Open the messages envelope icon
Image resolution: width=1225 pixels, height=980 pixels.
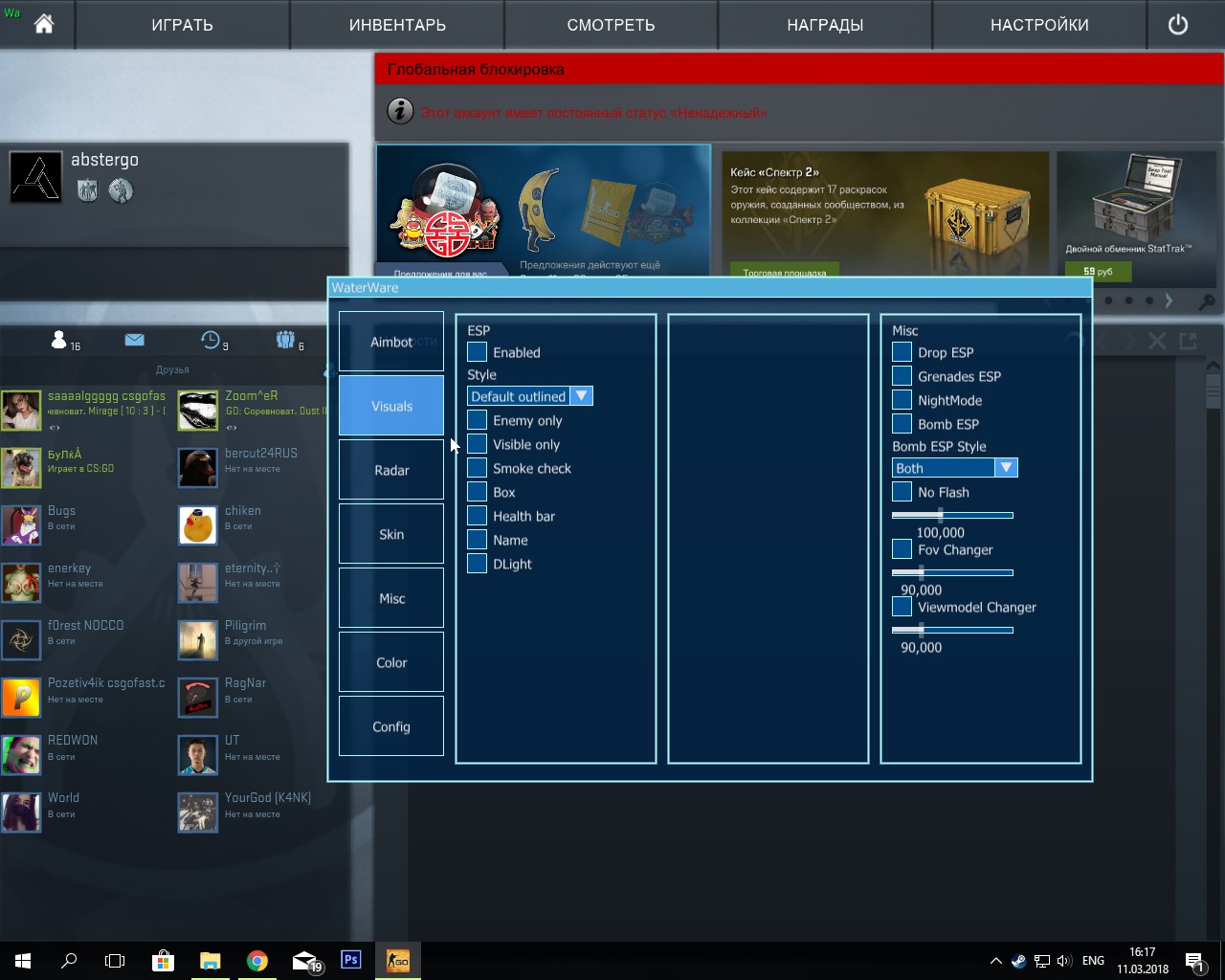(134, 340)
